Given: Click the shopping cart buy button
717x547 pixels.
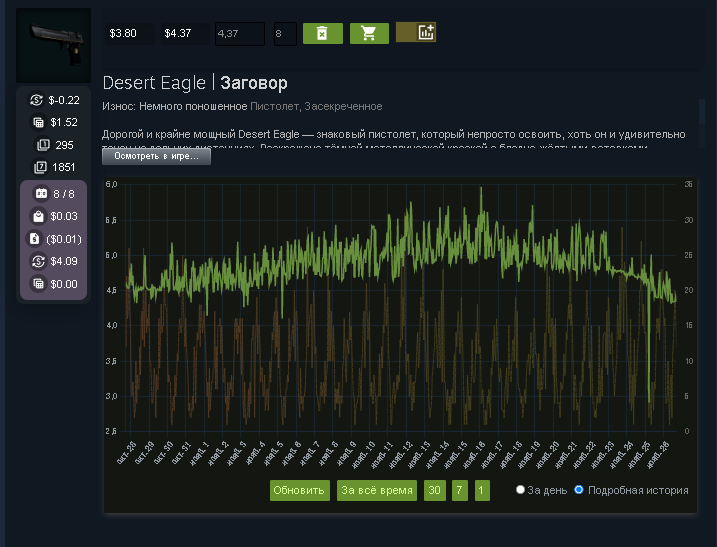Looking at the screenshot, I should (x=369, y=33).
